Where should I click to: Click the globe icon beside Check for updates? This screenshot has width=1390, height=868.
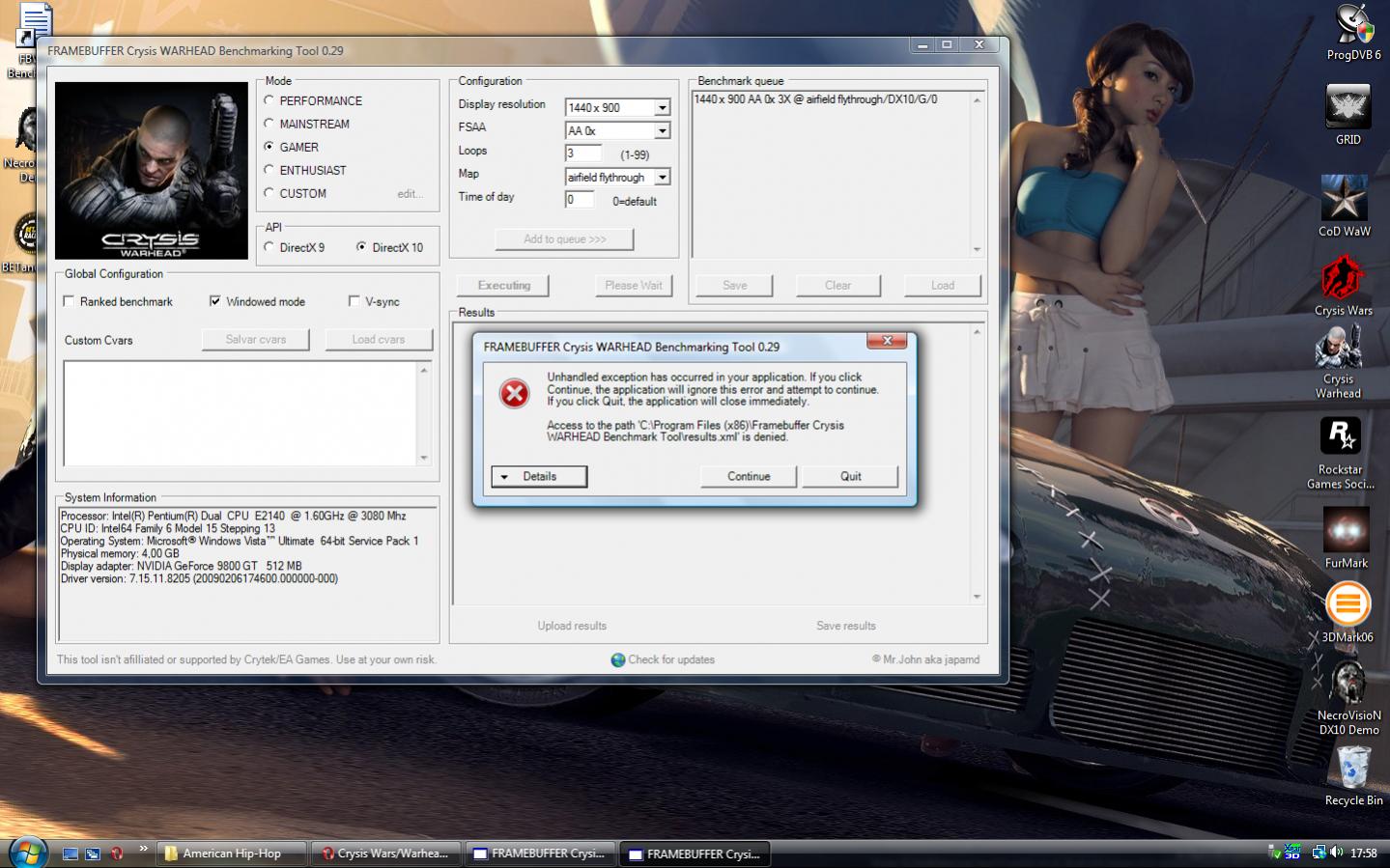pyautogui.click(x=618, y=660)
